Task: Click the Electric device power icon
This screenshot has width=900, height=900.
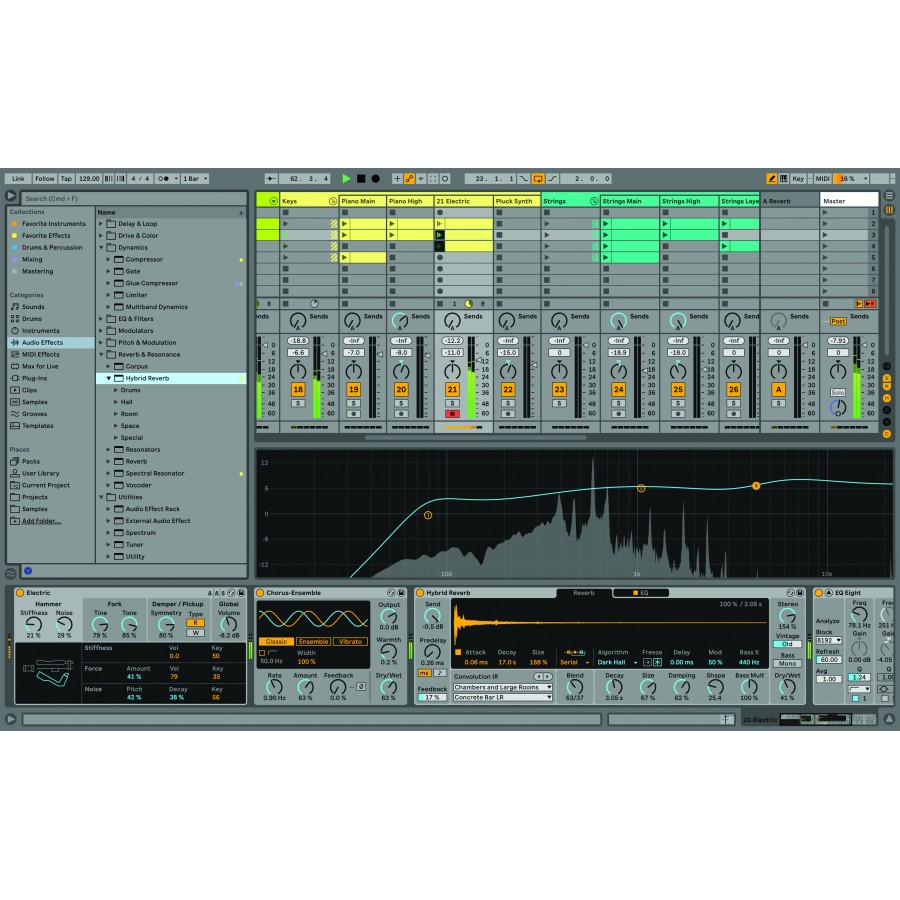Action: [x=20, y=593]
